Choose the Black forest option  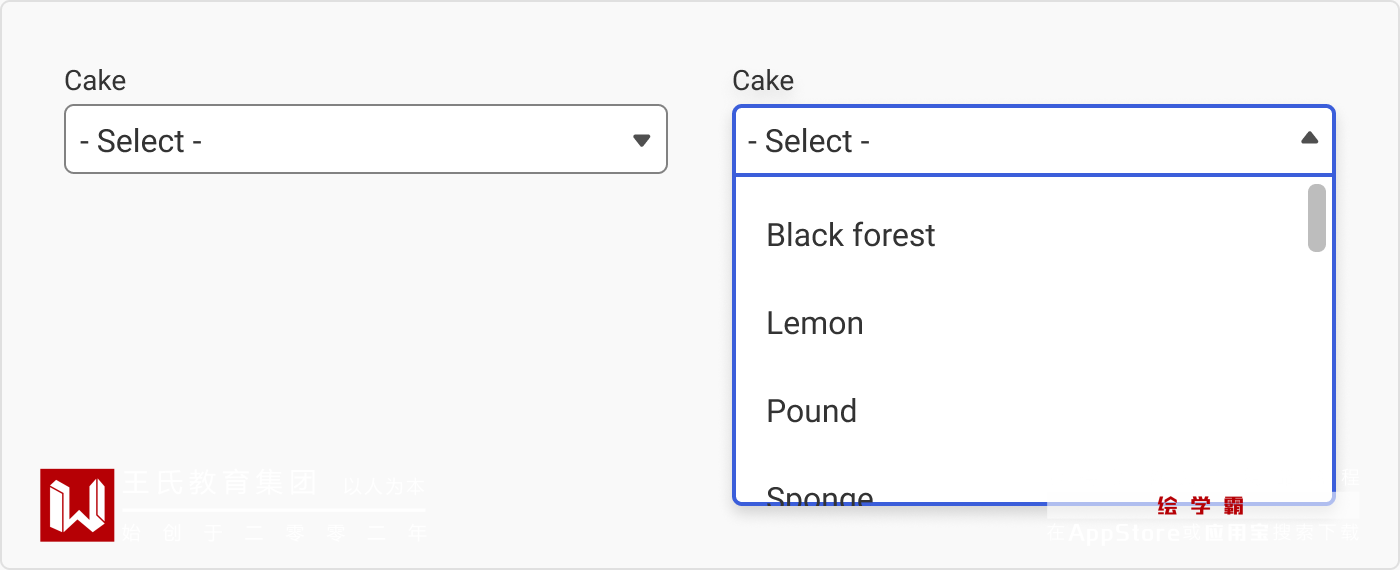click(851, 235)
